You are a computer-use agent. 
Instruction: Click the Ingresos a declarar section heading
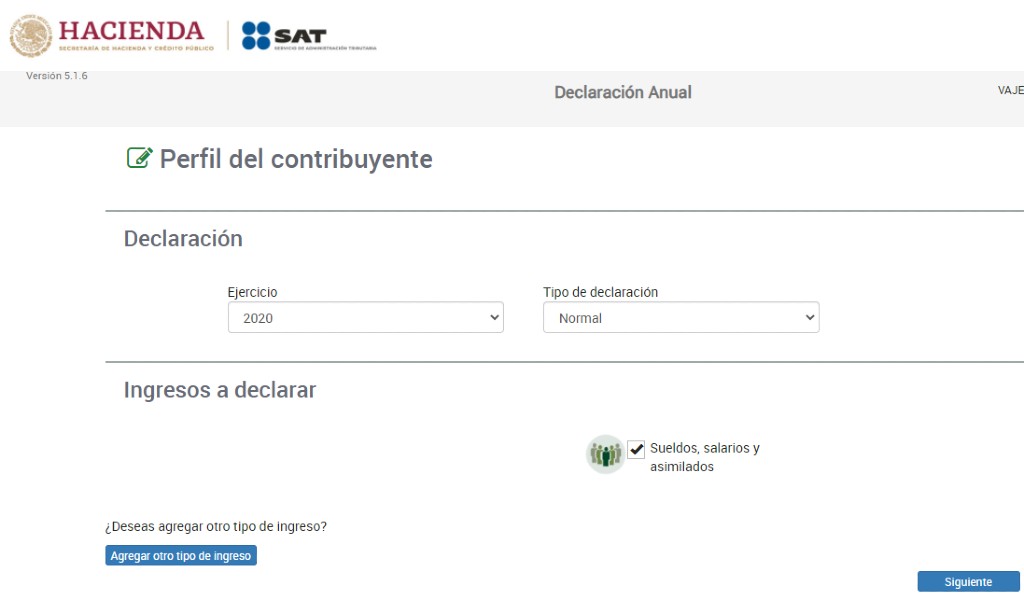pos(219,390)
